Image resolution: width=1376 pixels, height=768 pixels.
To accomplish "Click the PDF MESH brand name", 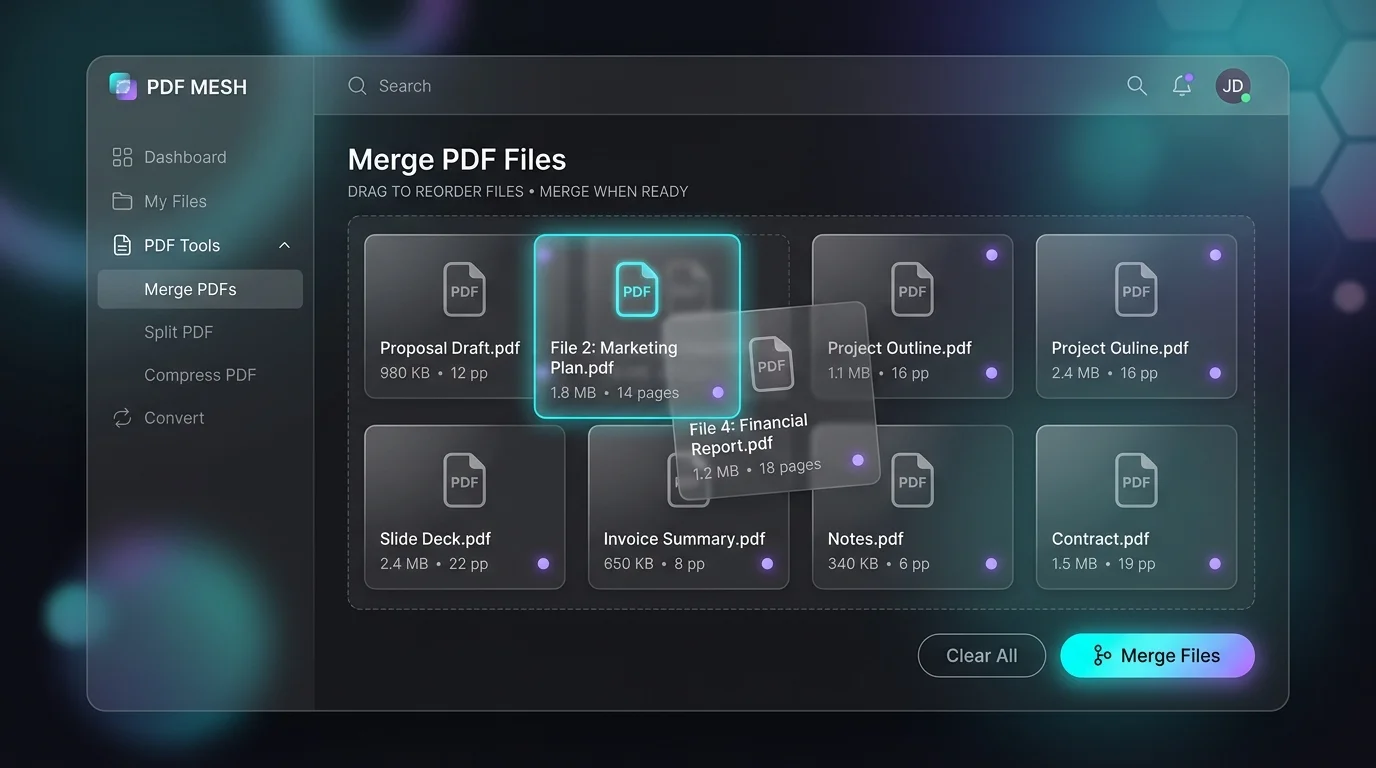I will (x=197, y=87).
